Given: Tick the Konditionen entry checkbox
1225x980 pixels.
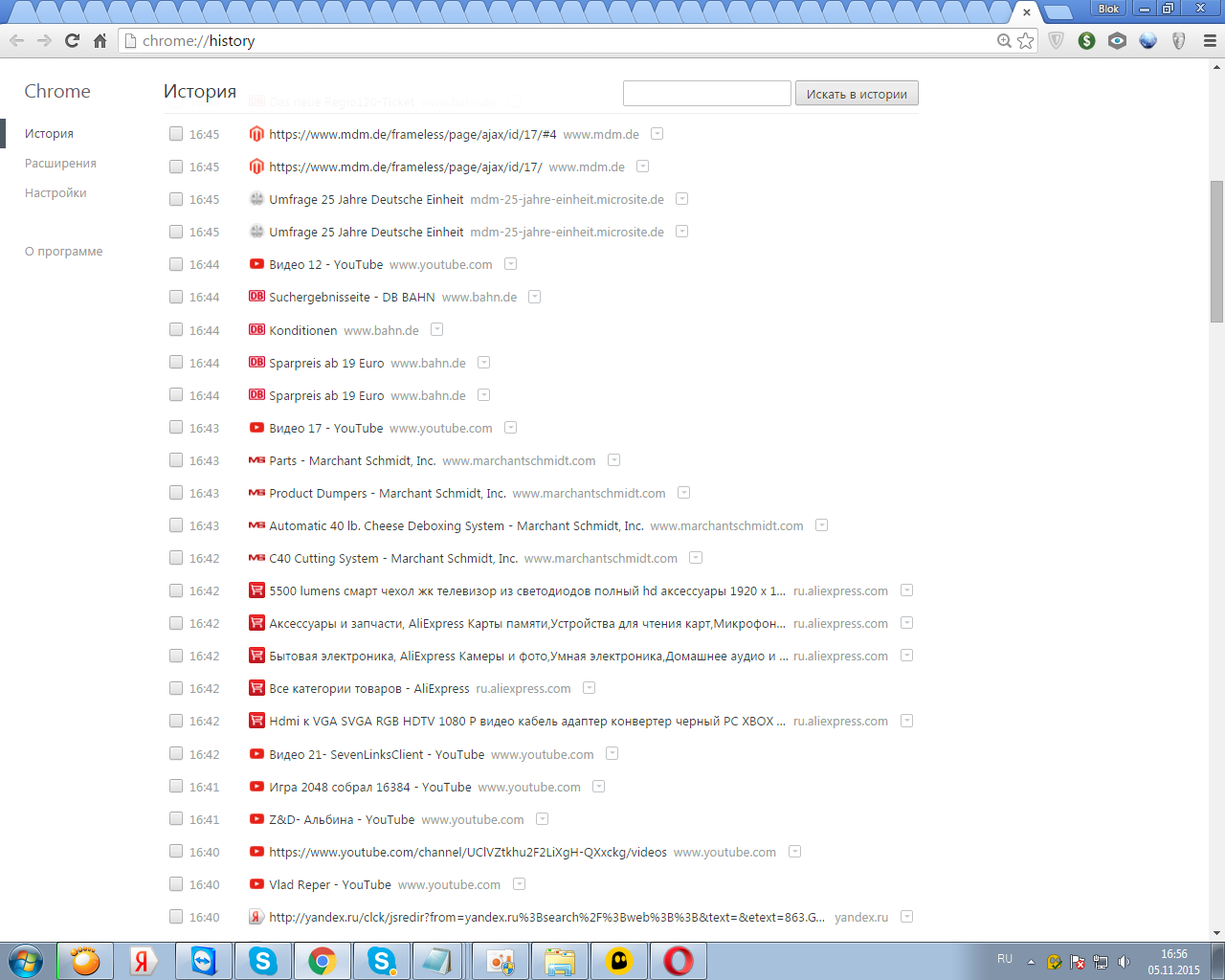Looking at the screenshot, I should tap(176, 329).
